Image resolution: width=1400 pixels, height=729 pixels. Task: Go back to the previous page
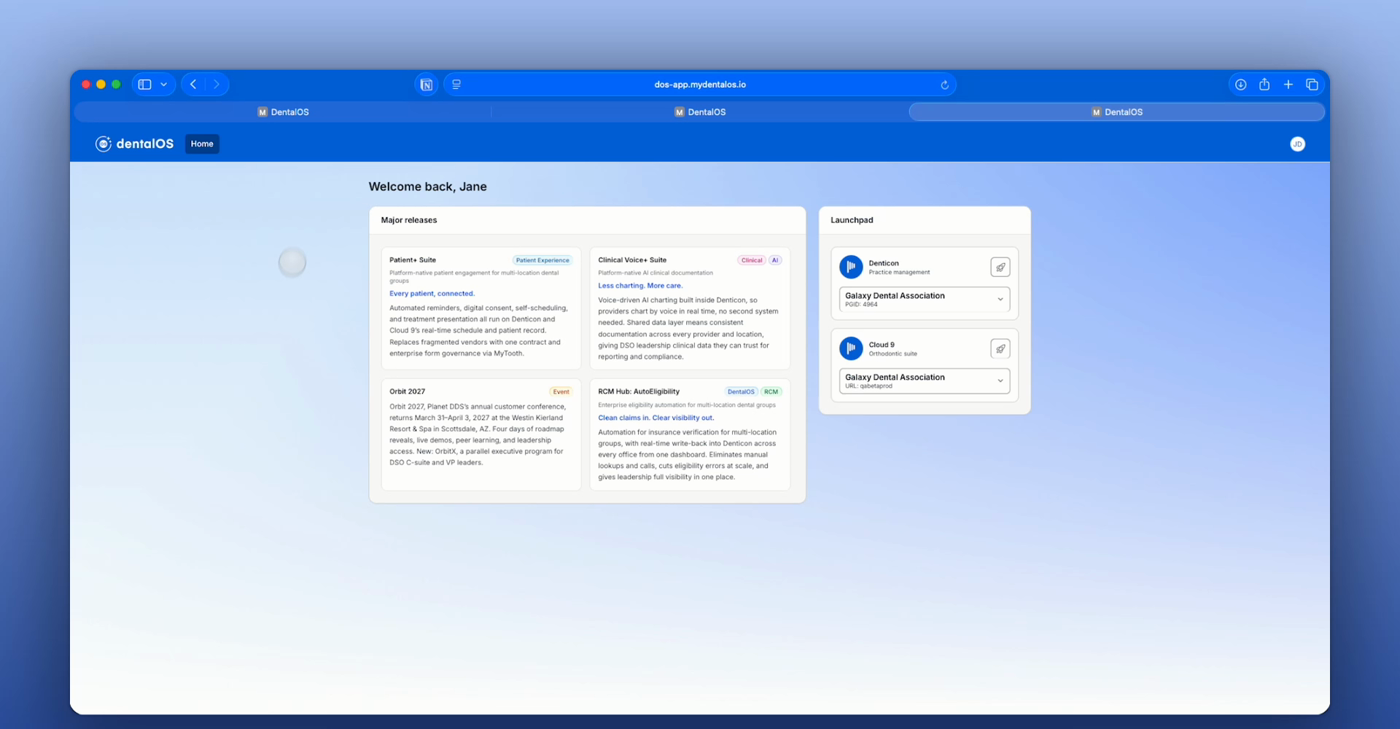(194, 85)
